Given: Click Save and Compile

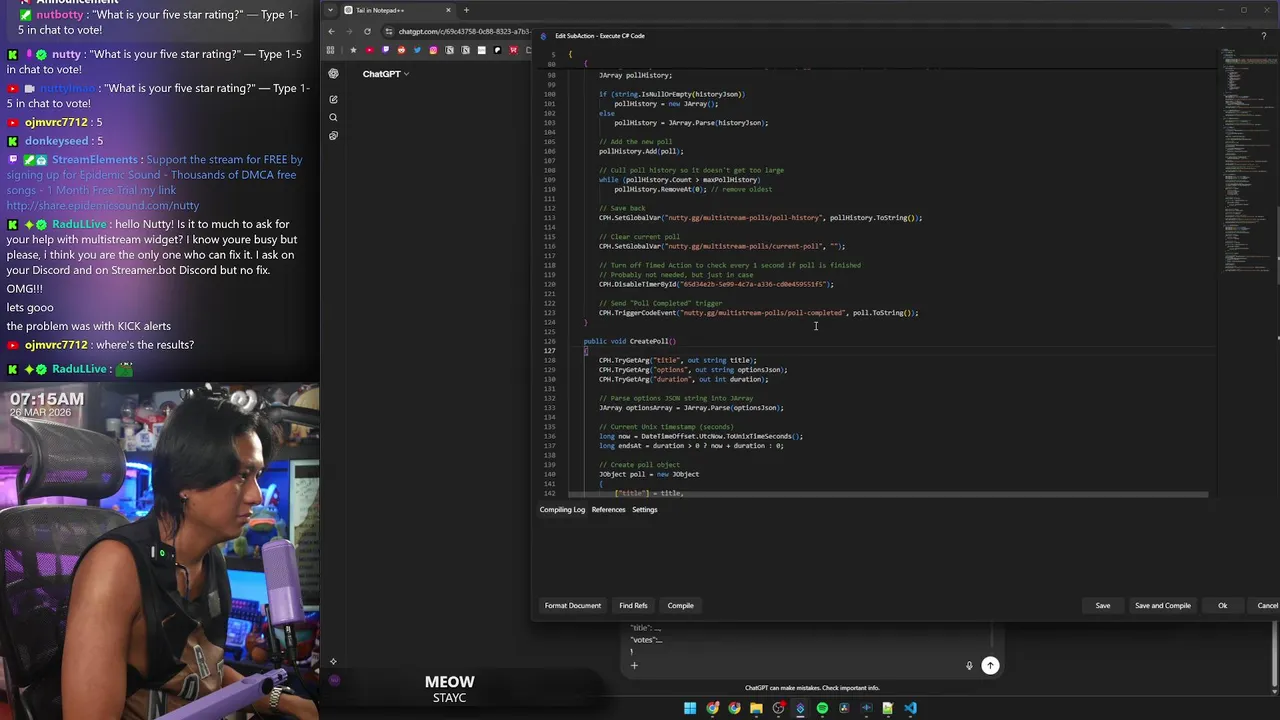Looking at the screenshot, I should click(x=1163, y=605).
